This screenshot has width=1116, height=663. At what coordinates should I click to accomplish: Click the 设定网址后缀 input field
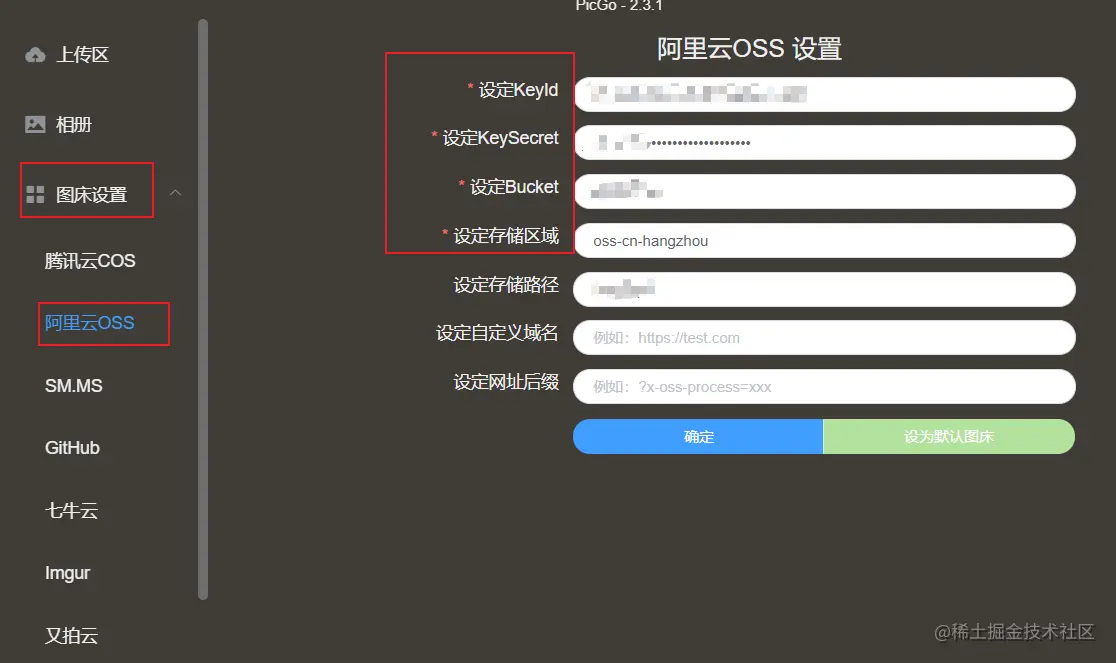pos(824,386)
